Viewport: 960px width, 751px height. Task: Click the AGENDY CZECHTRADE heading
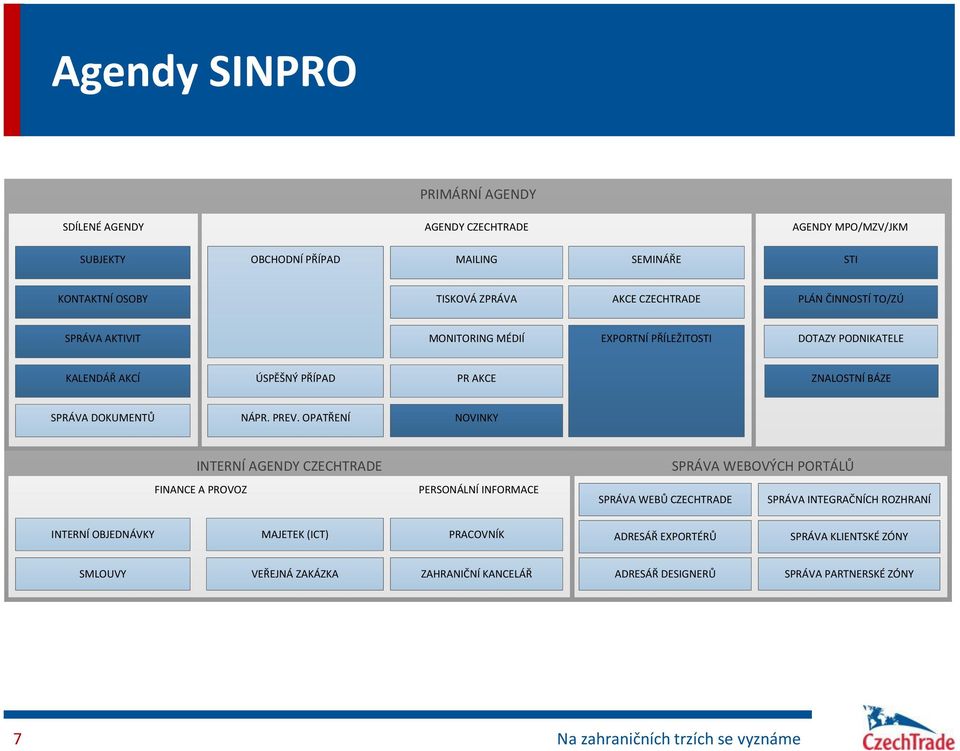[x=476, y=227]
